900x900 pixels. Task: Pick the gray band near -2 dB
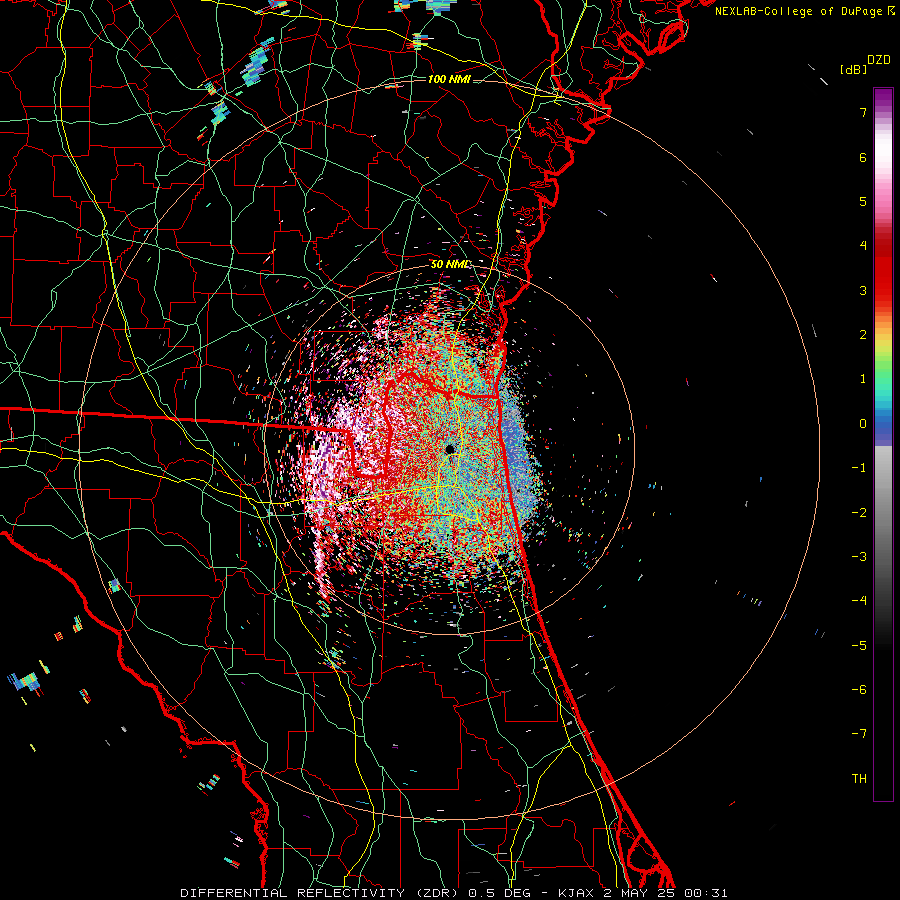[x=883, y=513]
